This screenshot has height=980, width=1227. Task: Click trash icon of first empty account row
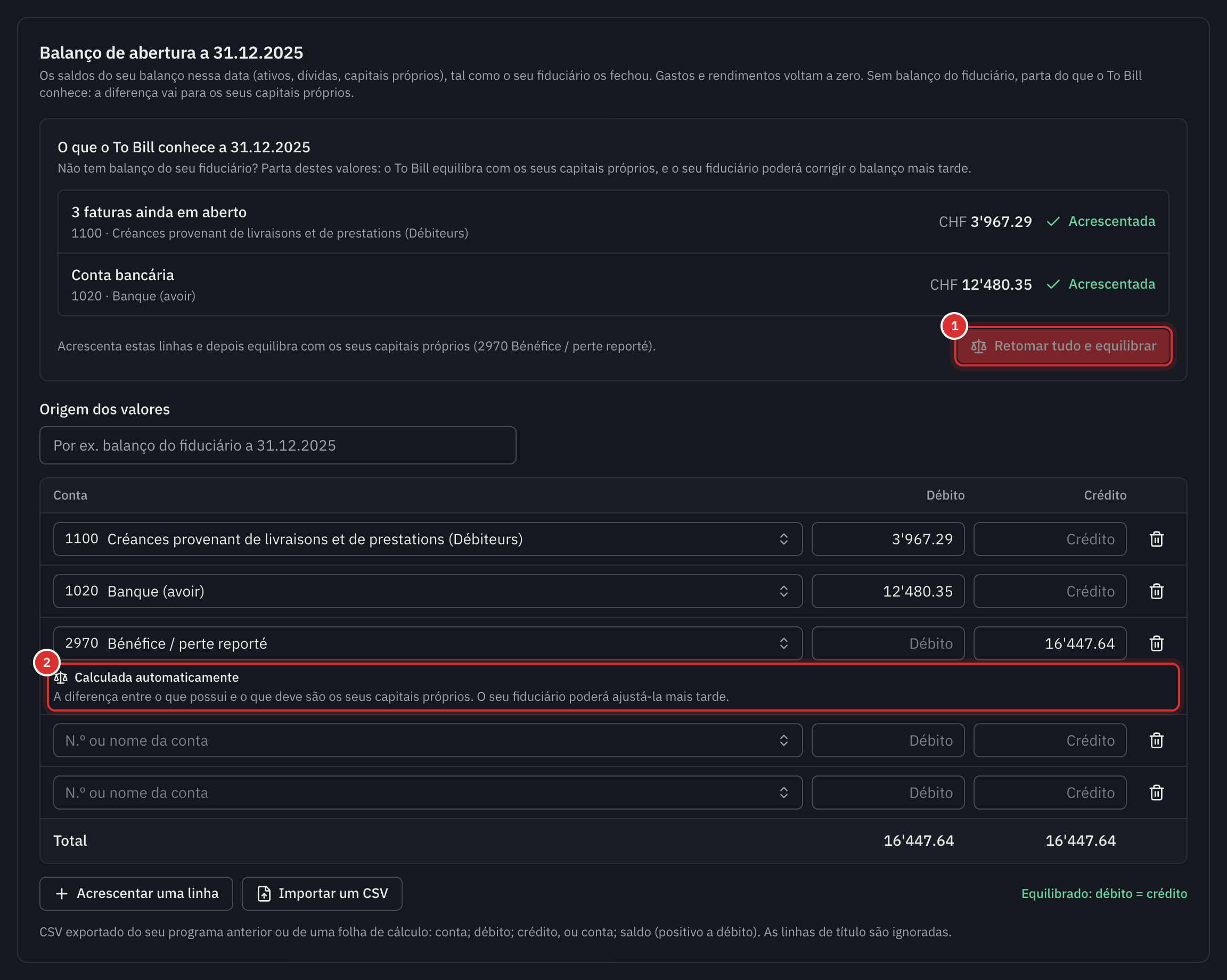pos(1156,740)
